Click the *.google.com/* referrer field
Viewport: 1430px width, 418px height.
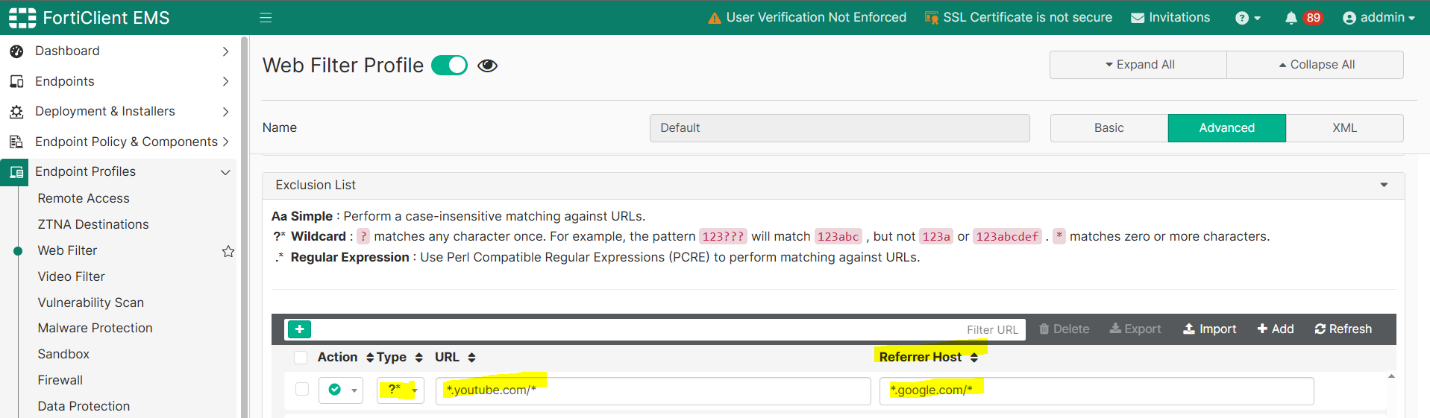pos(1097,390)
